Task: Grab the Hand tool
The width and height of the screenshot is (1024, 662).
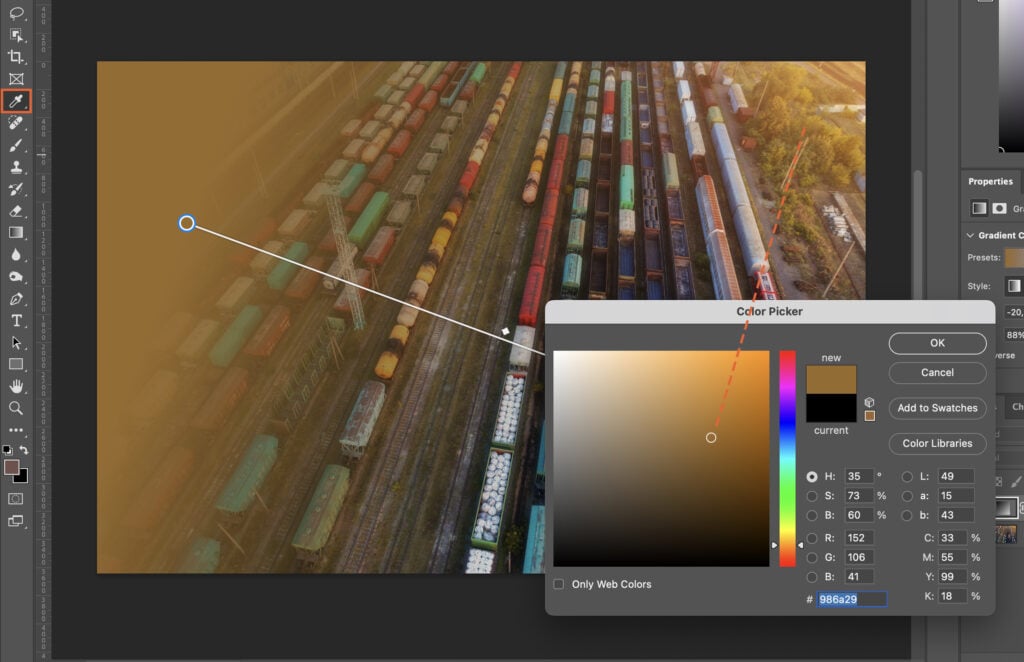Action: 14,388
